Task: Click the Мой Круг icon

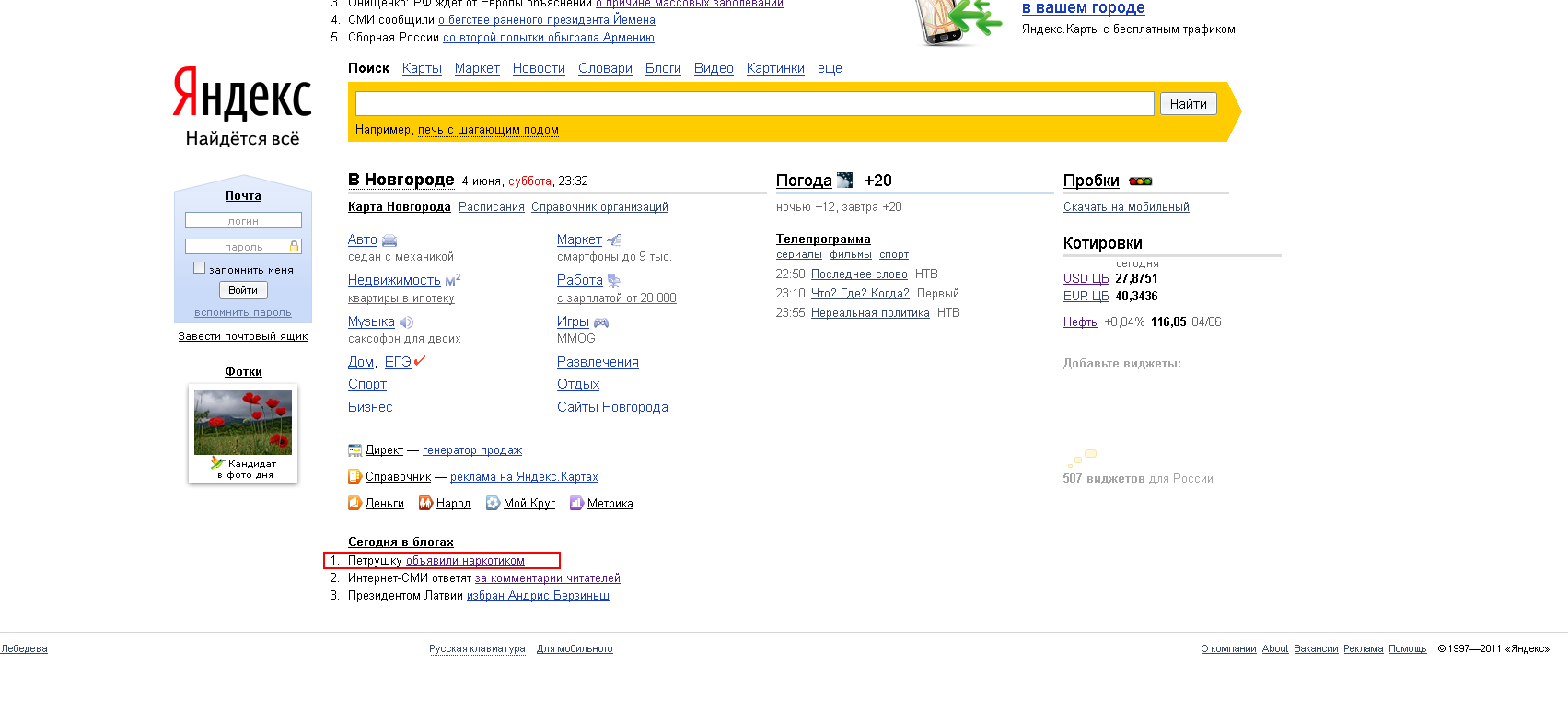Action: point(493,503)
